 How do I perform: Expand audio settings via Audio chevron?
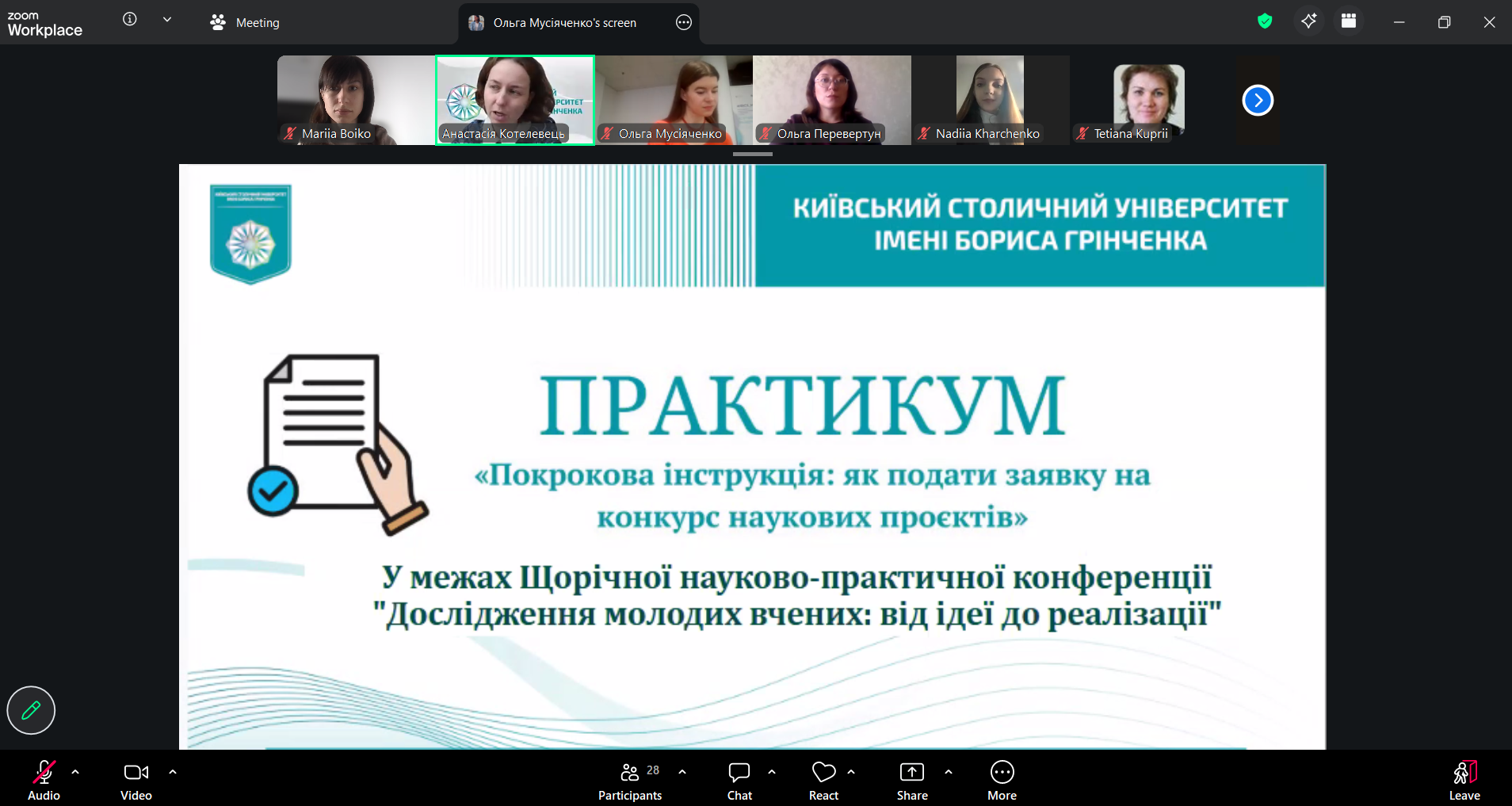(x=74, y=773)
